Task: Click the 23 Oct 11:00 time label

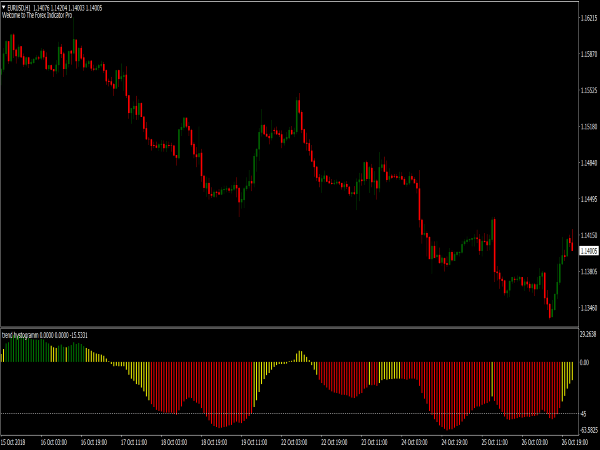Action: pyautogui.click(x=375, y=442)
